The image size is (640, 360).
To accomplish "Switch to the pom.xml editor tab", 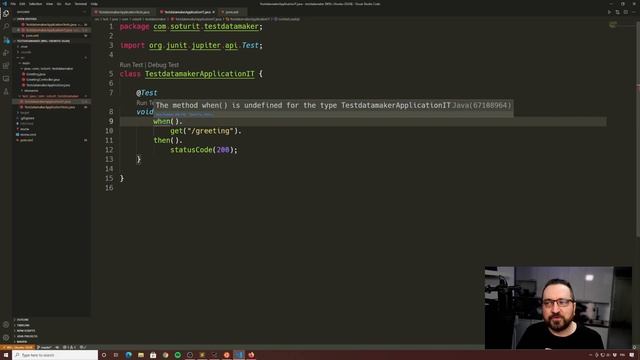I will pos(232,12).
